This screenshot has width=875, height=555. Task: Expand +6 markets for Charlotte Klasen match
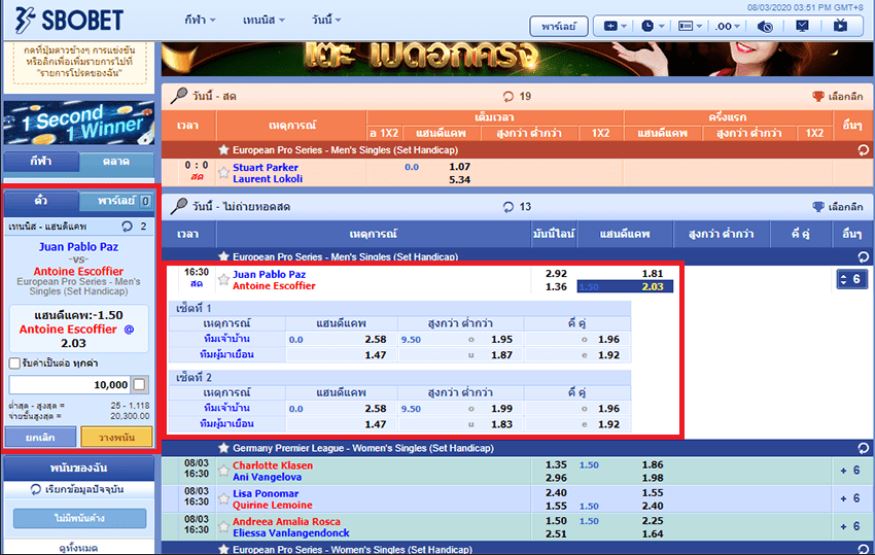[x=850, y=471]
